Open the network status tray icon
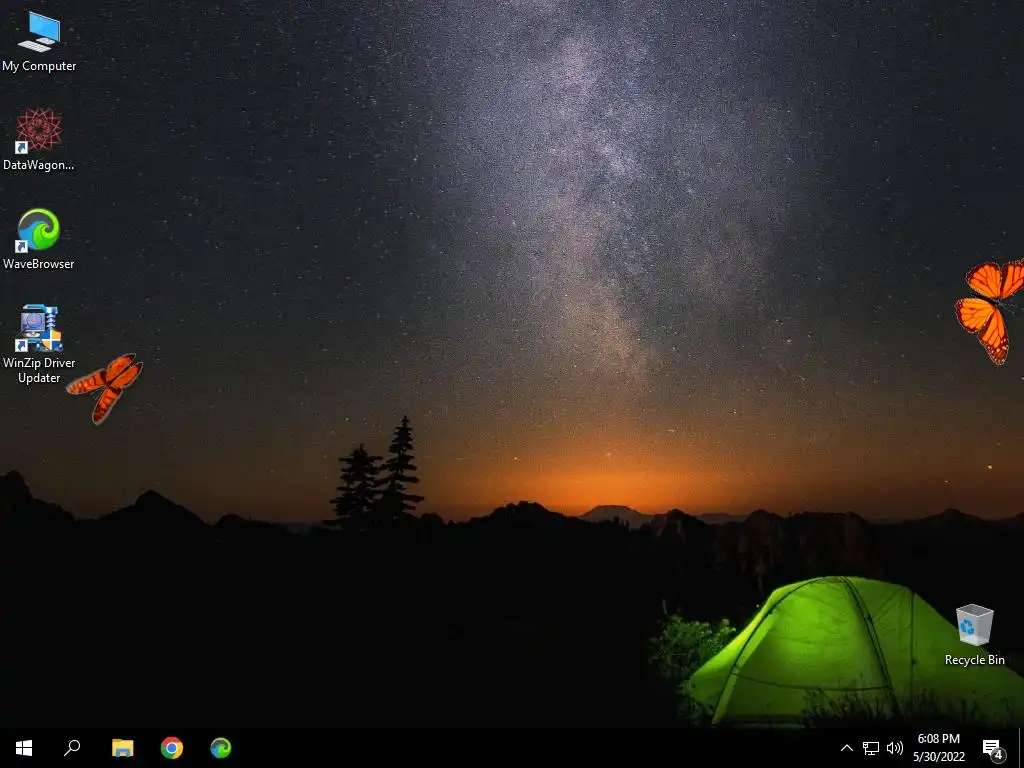The height and width of the screenshot is (768, 1024). click(x=871, y=748)
